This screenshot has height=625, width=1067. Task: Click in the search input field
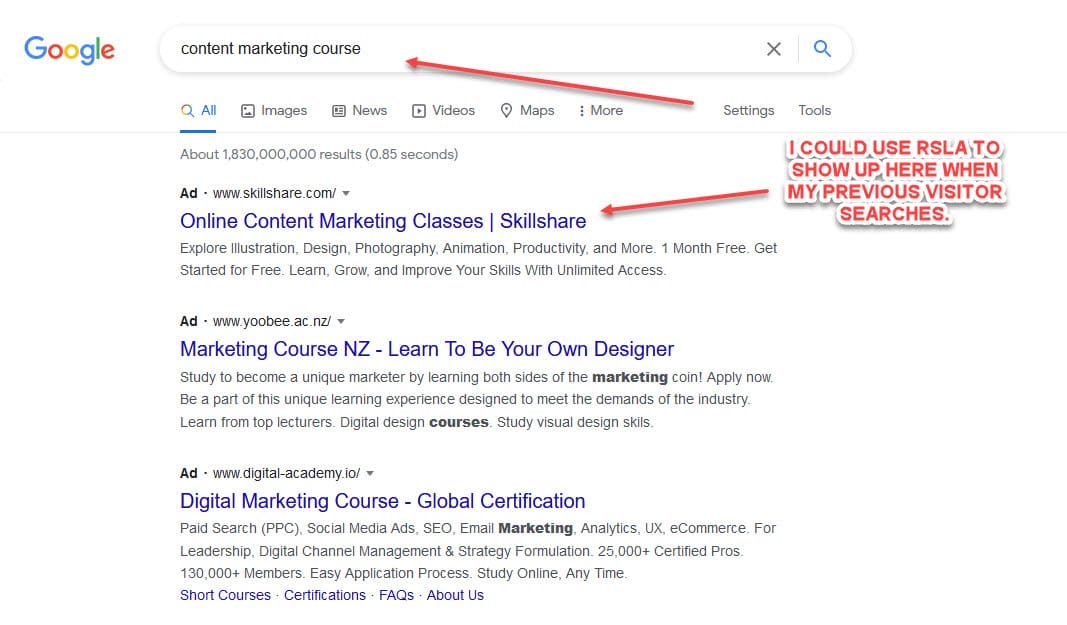(463, 49)
